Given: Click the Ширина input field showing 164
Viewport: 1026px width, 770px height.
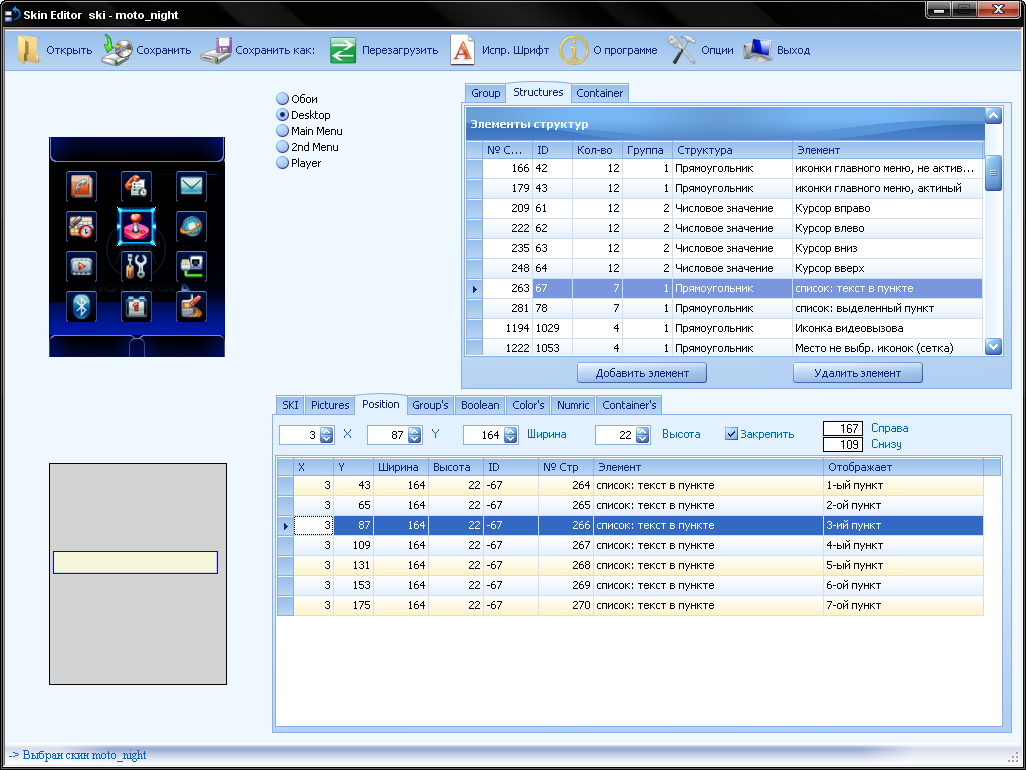Looking at the screenshot, I should pos(484,435).
